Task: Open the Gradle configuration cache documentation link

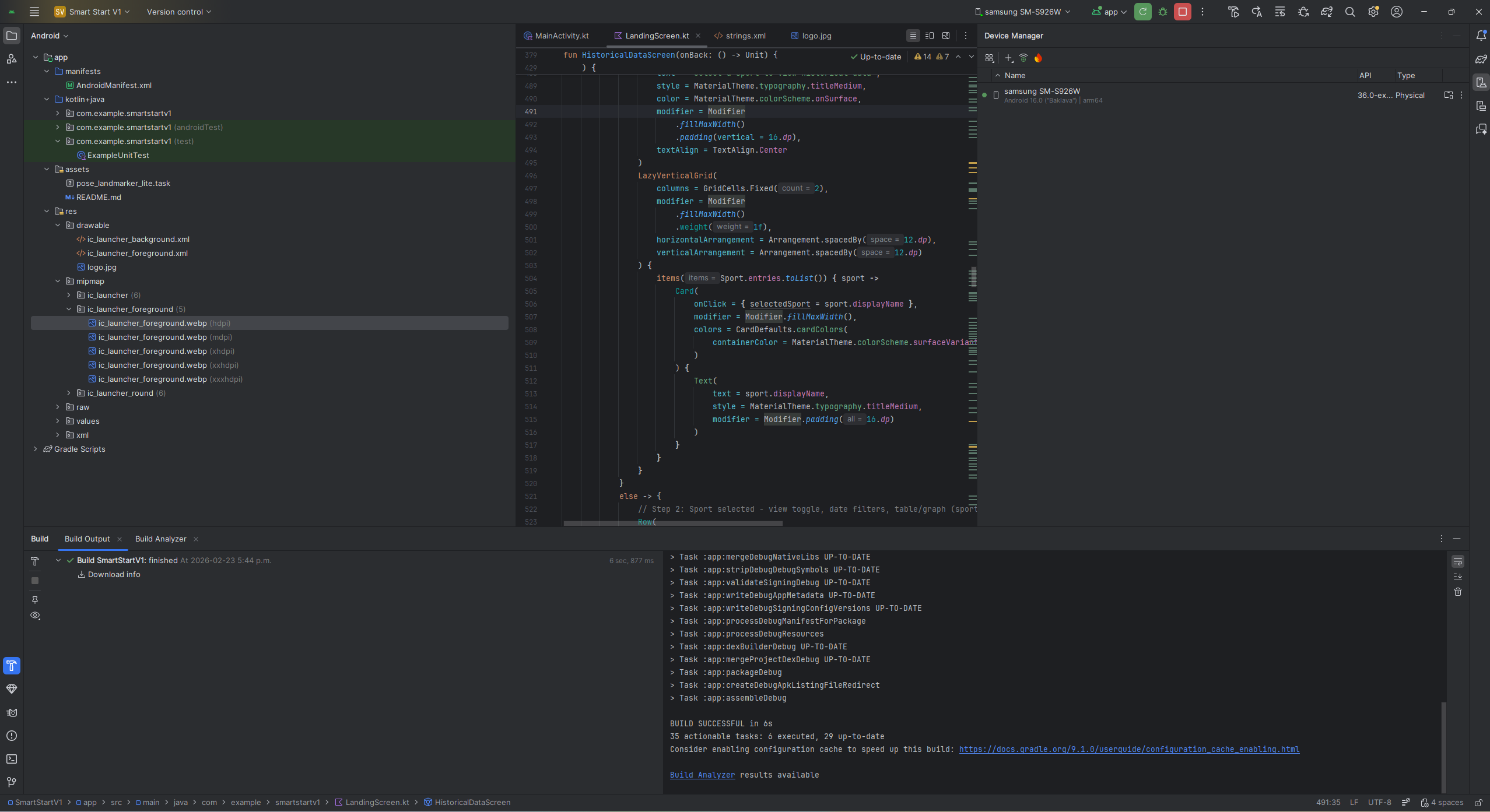Action: click(x=1129, y=749)
